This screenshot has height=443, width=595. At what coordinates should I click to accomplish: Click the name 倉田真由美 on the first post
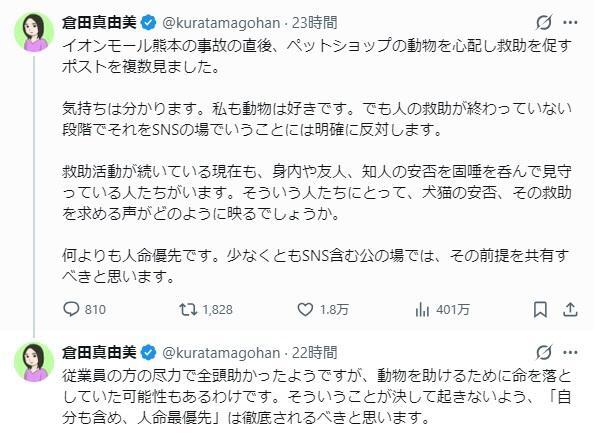point(99,23)
